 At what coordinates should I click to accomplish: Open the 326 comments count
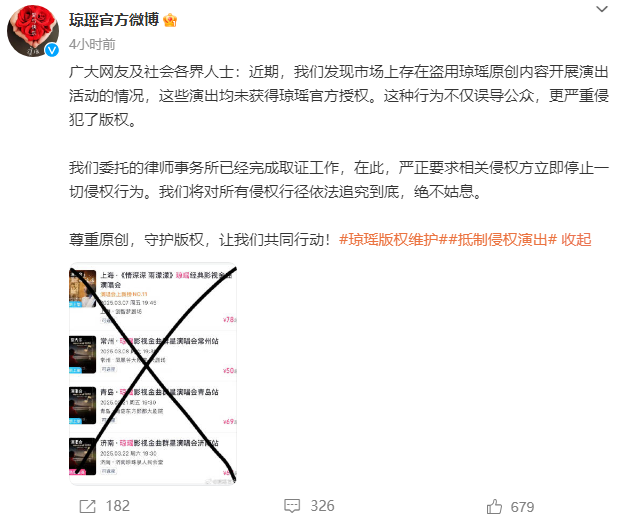pos(322,506)
